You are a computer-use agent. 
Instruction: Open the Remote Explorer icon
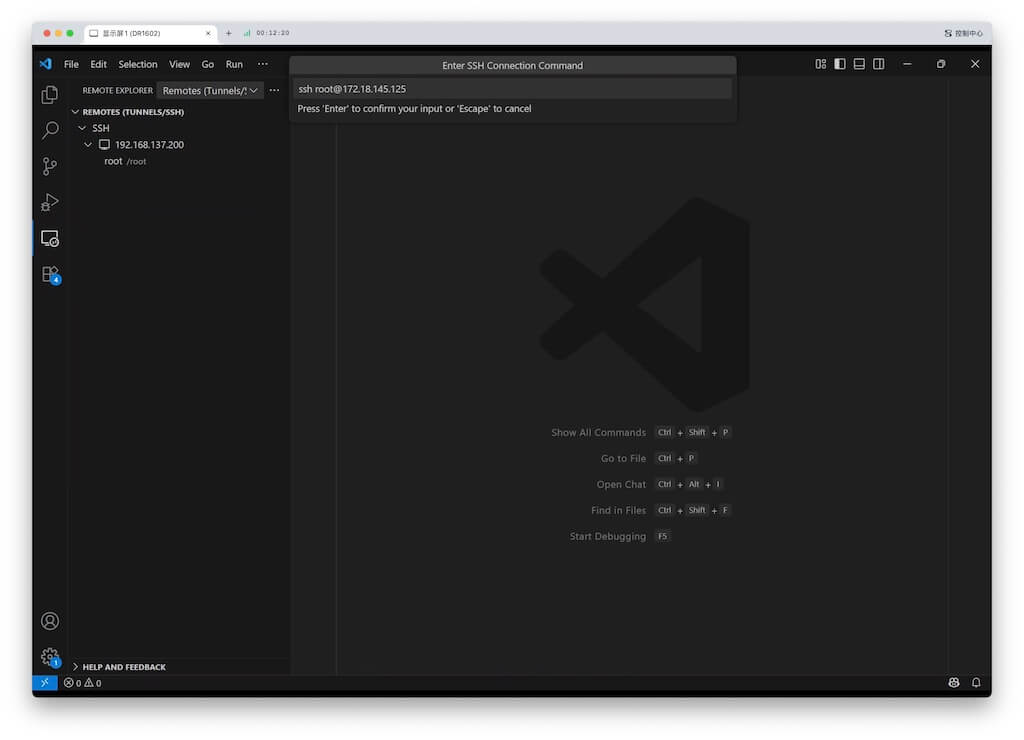coord(49,238)
